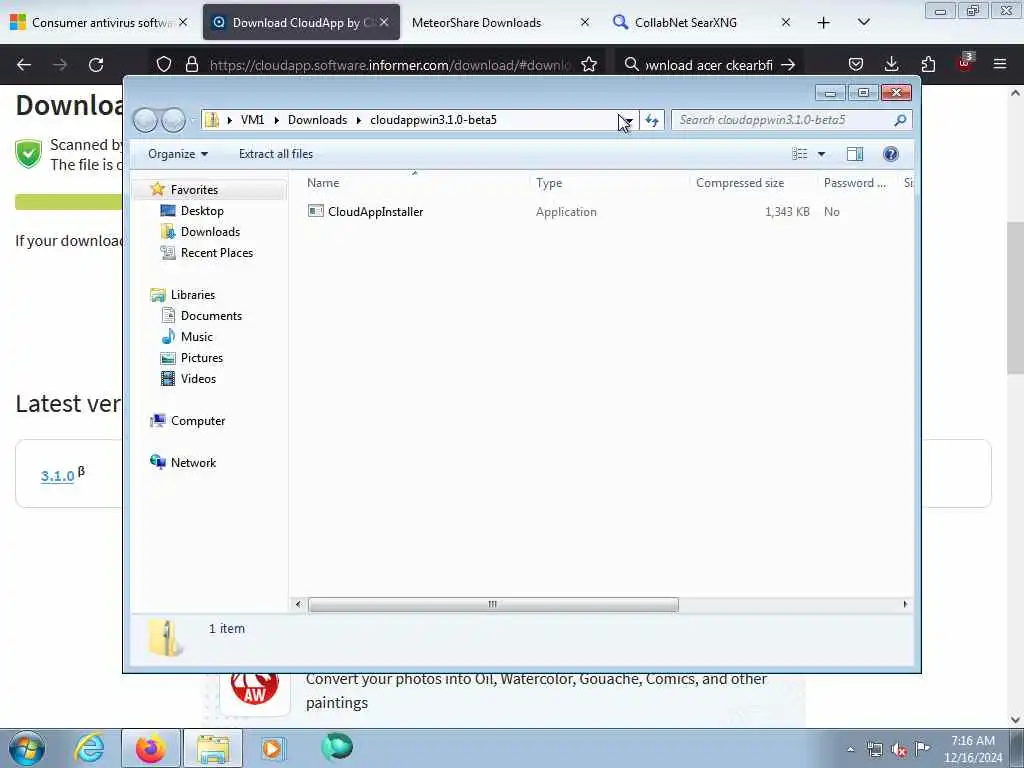
Task: Launch Internet Explorer from taskbar
Action: click(89, 748)
